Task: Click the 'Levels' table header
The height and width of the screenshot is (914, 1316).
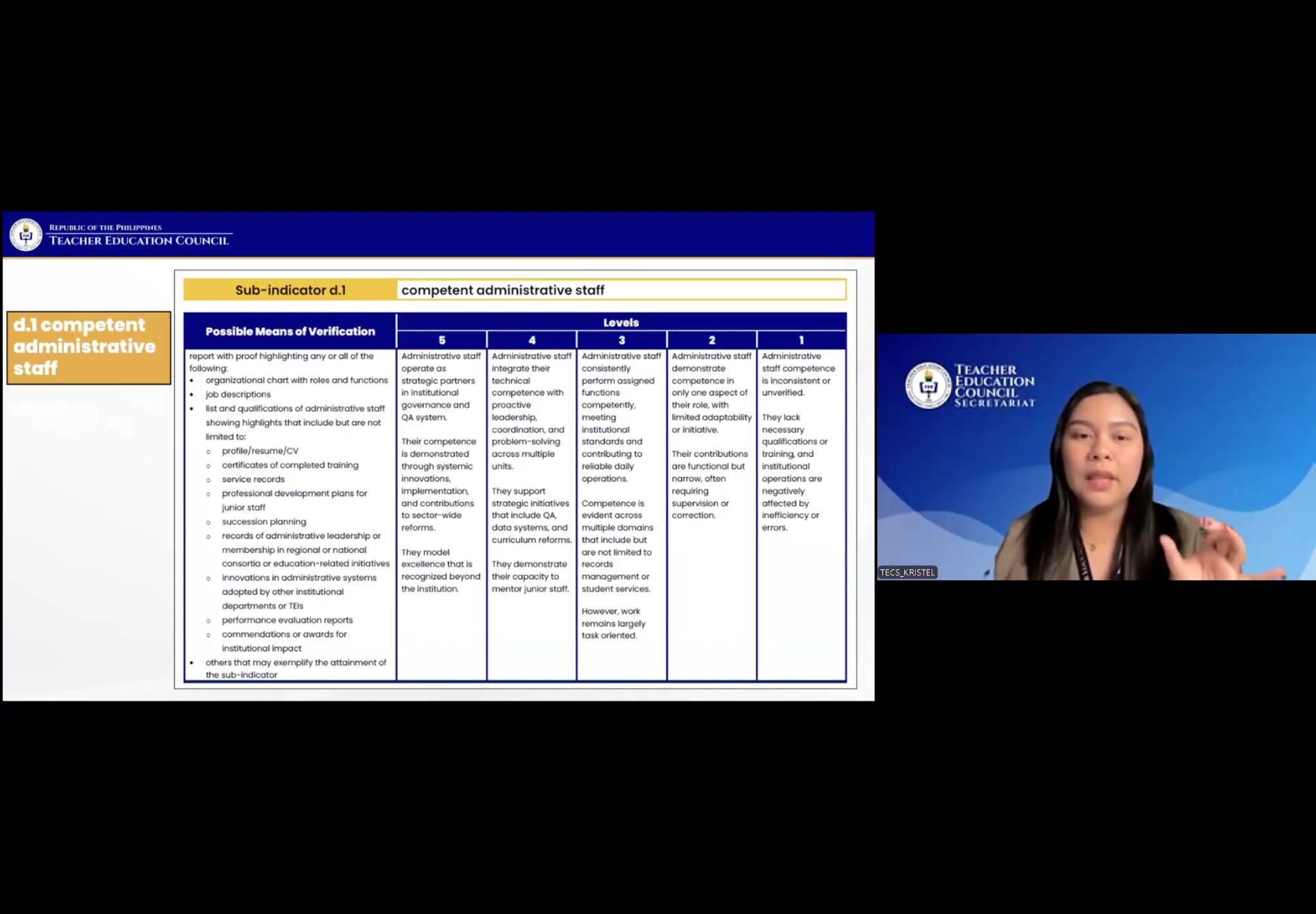Action: coord(621,322)
